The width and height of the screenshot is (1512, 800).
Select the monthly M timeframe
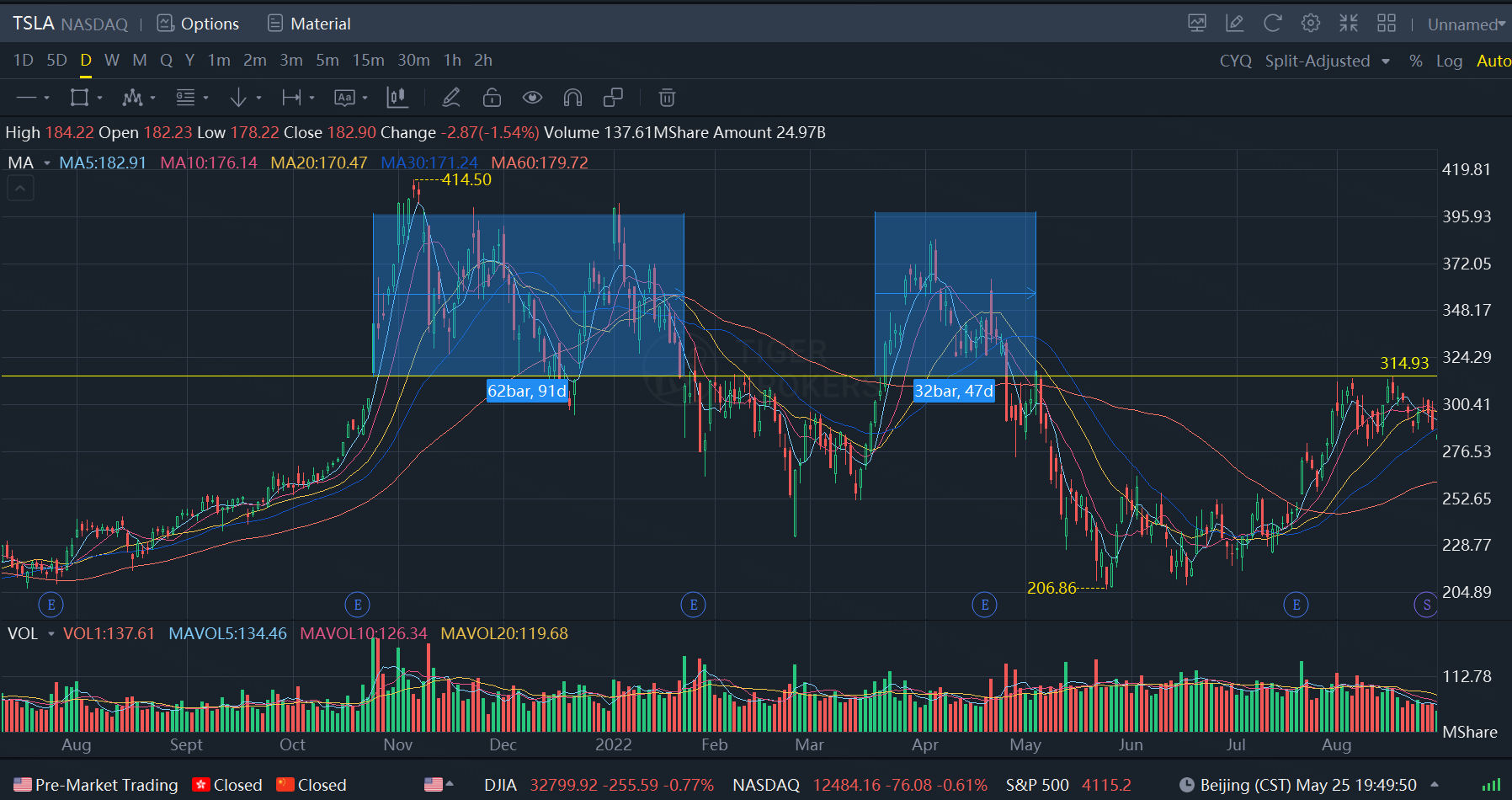click(x=140, y=61)
